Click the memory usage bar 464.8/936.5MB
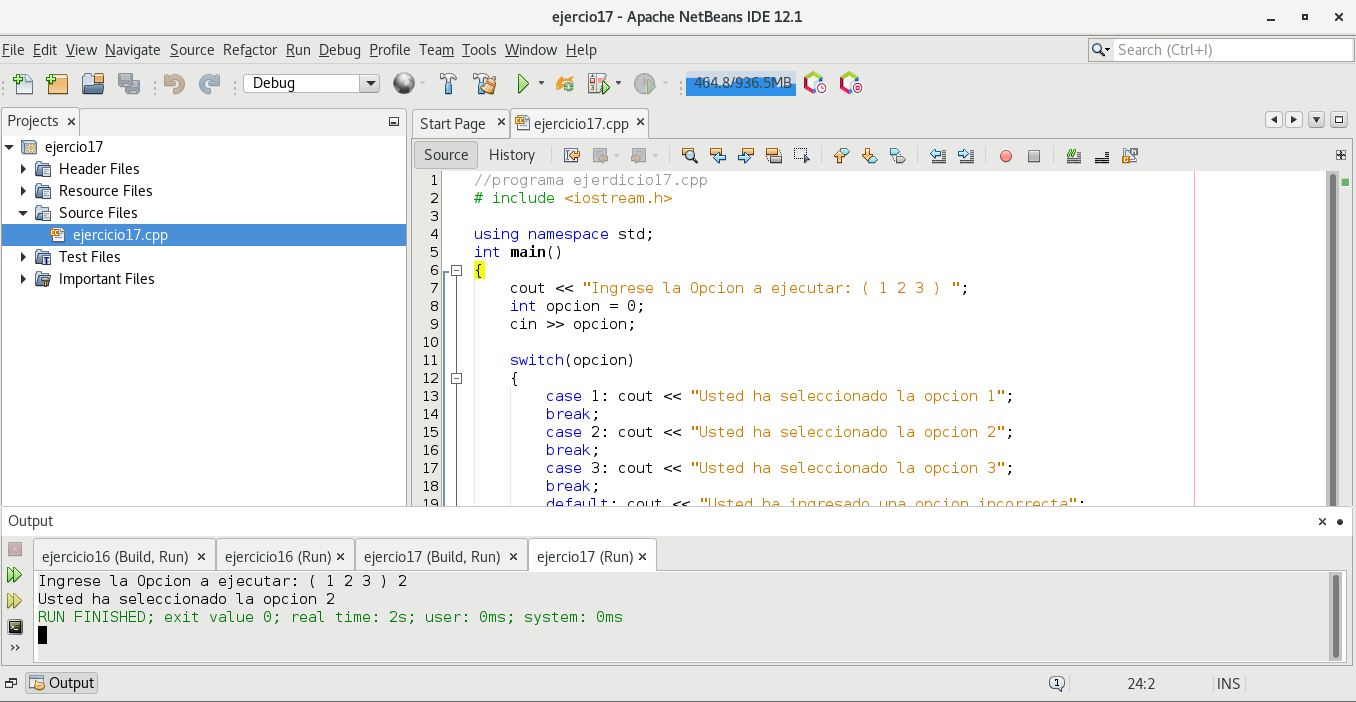The height and width of the screenshot is (702, 1356). click(741, 84)
